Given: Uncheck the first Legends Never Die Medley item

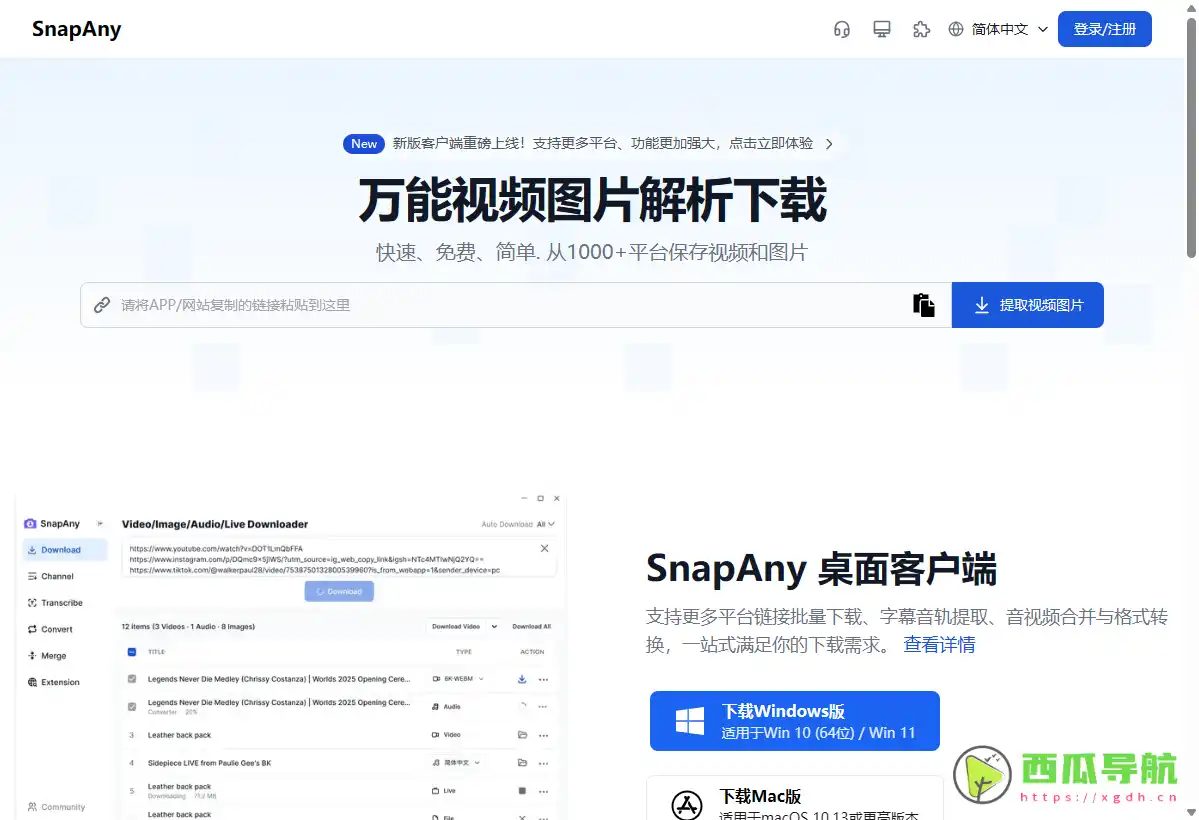Looking at the screenshot, I should coord(132,679).
